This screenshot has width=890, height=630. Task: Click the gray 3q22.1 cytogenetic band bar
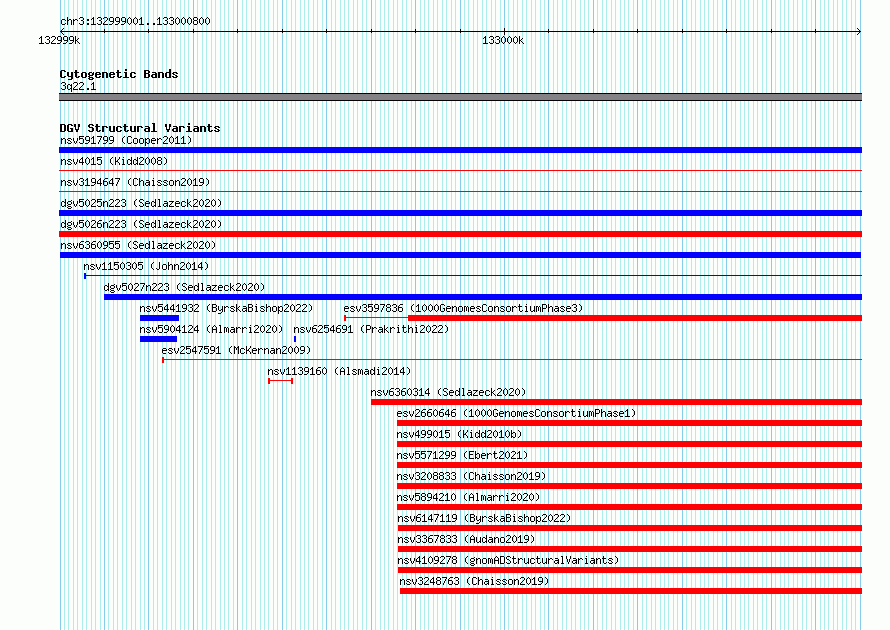[x=460, y=97]
